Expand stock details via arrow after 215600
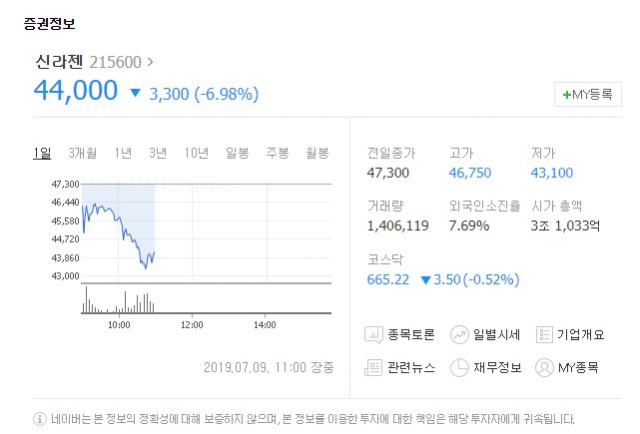Screen dimensions: 640x434 151,62
